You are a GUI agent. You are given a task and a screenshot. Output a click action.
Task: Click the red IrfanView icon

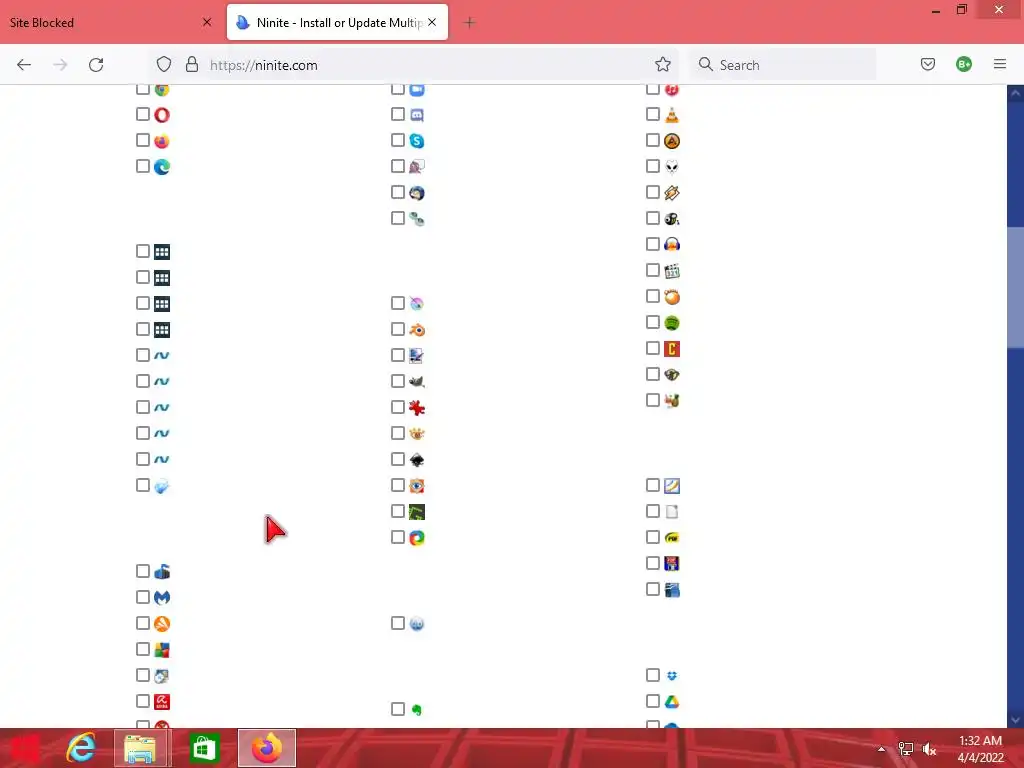[x=417, y=408]
